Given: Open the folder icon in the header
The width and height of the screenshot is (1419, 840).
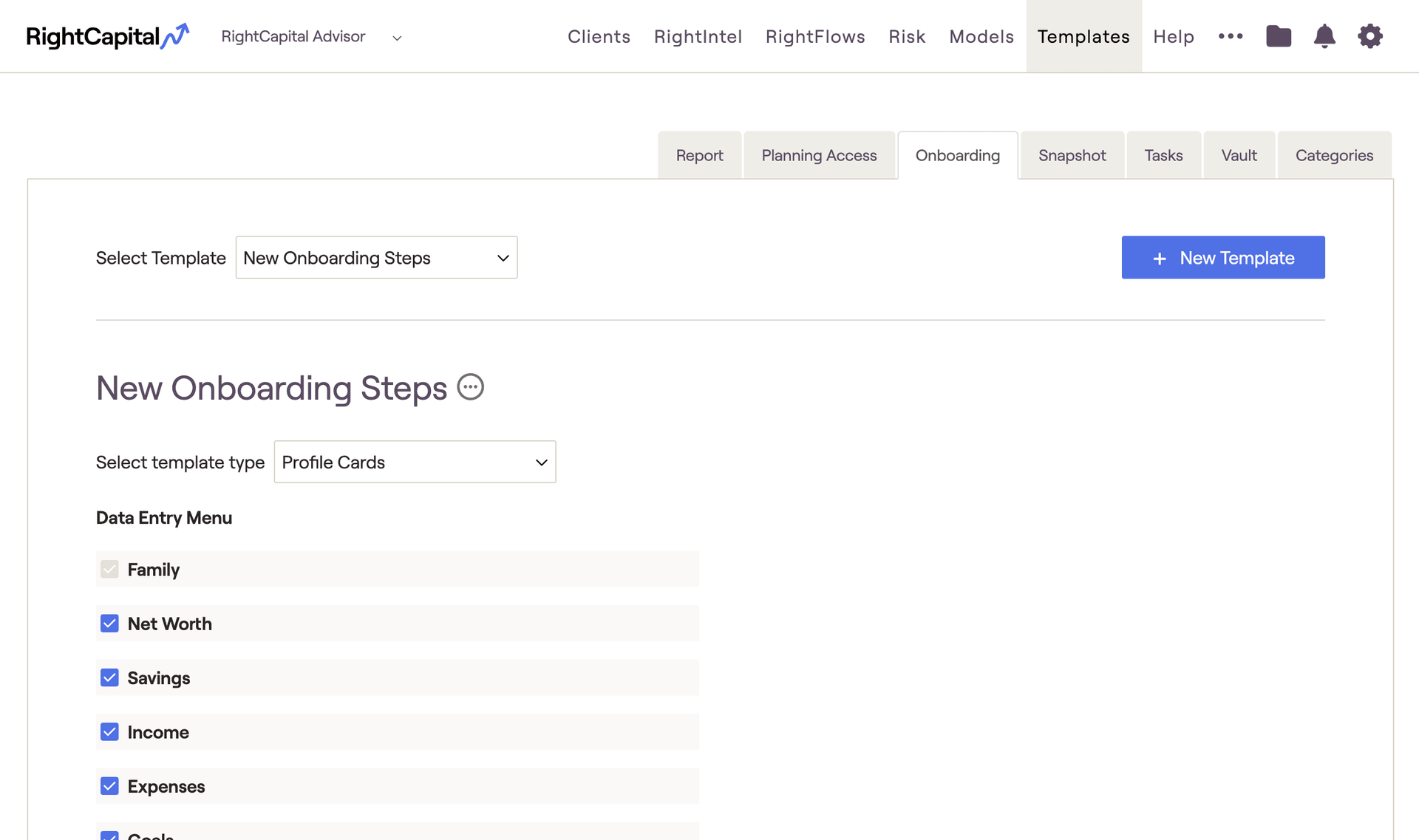Looking at the screenshot, I should click(1279, 36).
